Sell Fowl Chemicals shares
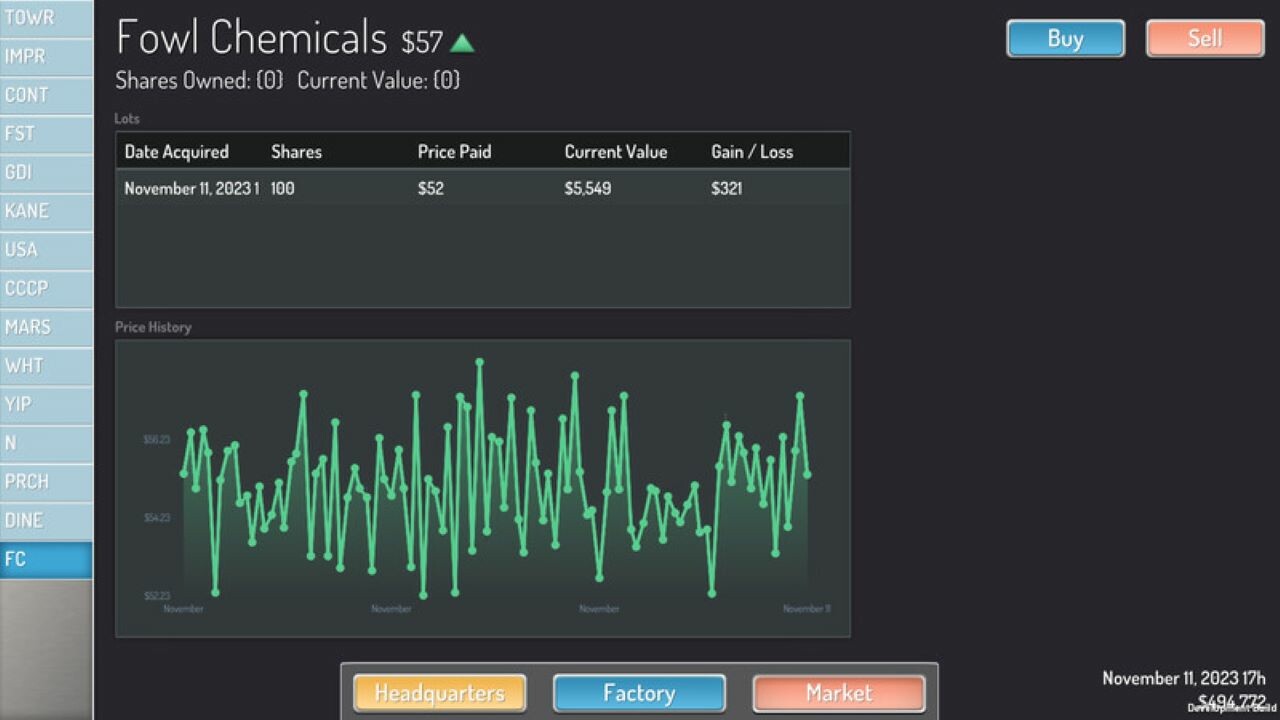This screenshot has height=720, width=1280. pyautogui.click(x=1205, y=39)
